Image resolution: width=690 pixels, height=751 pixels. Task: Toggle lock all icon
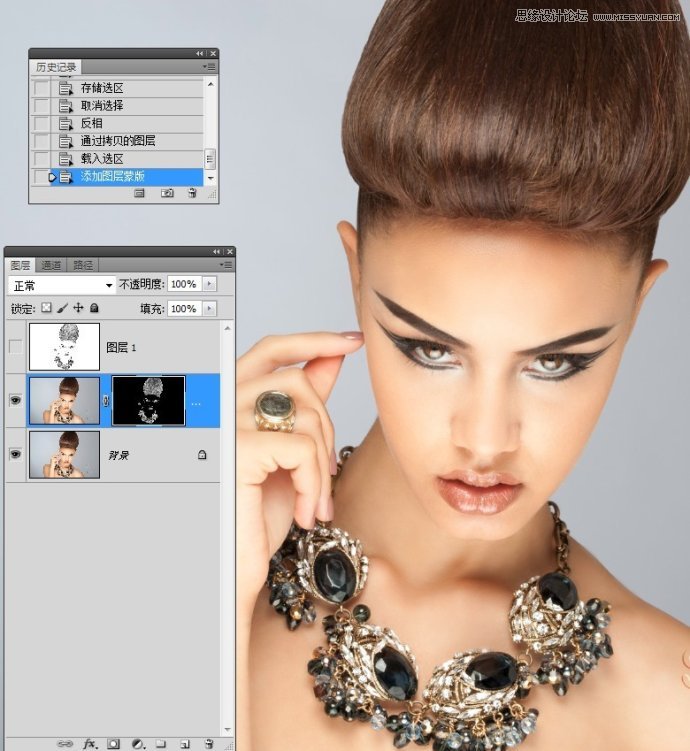94,307
